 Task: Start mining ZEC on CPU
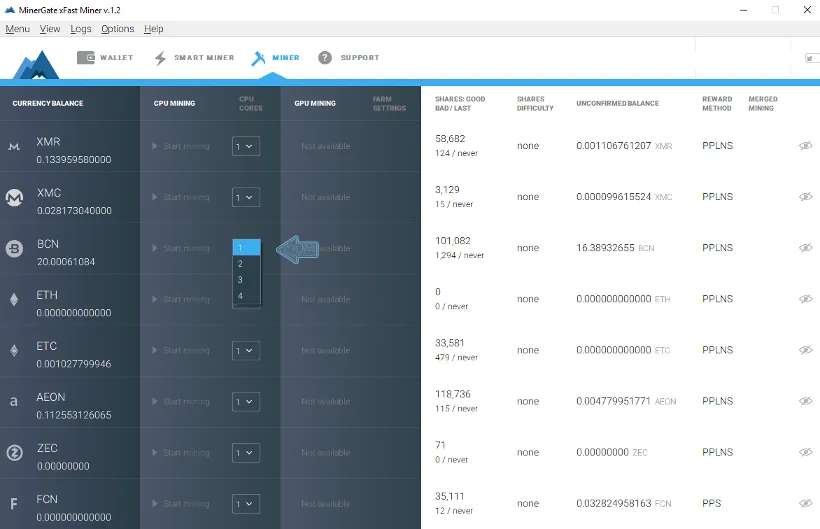click(181, 453)
